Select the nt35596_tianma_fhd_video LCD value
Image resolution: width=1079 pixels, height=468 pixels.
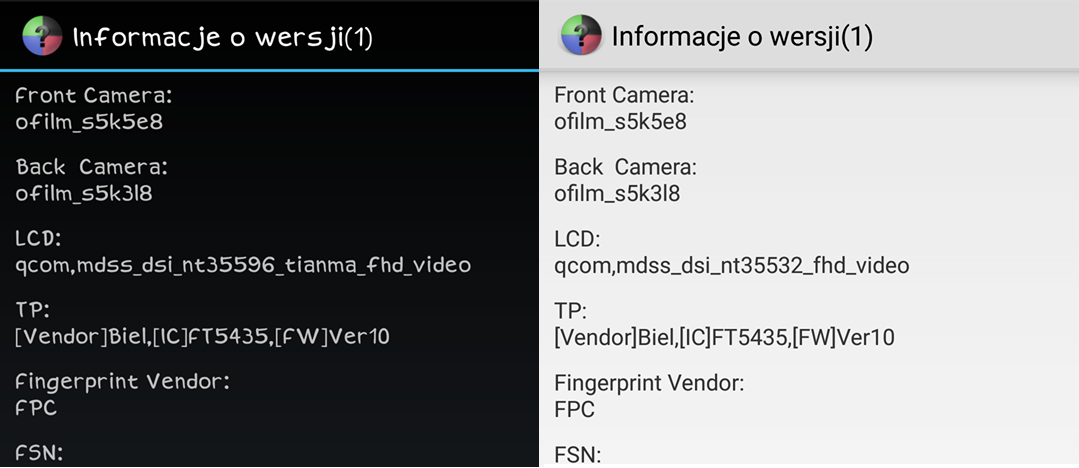[x=243, y=265]
